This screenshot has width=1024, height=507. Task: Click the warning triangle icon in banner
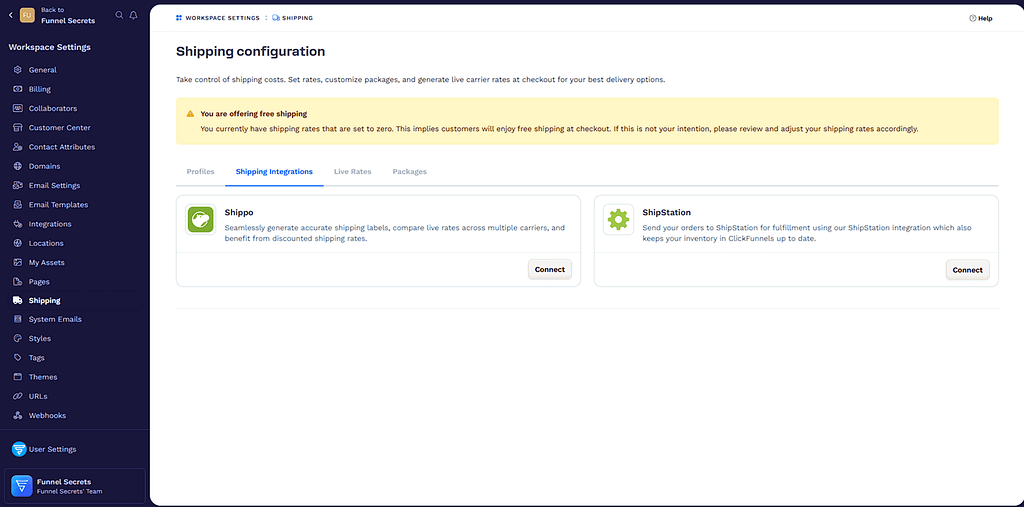(190, 114)
